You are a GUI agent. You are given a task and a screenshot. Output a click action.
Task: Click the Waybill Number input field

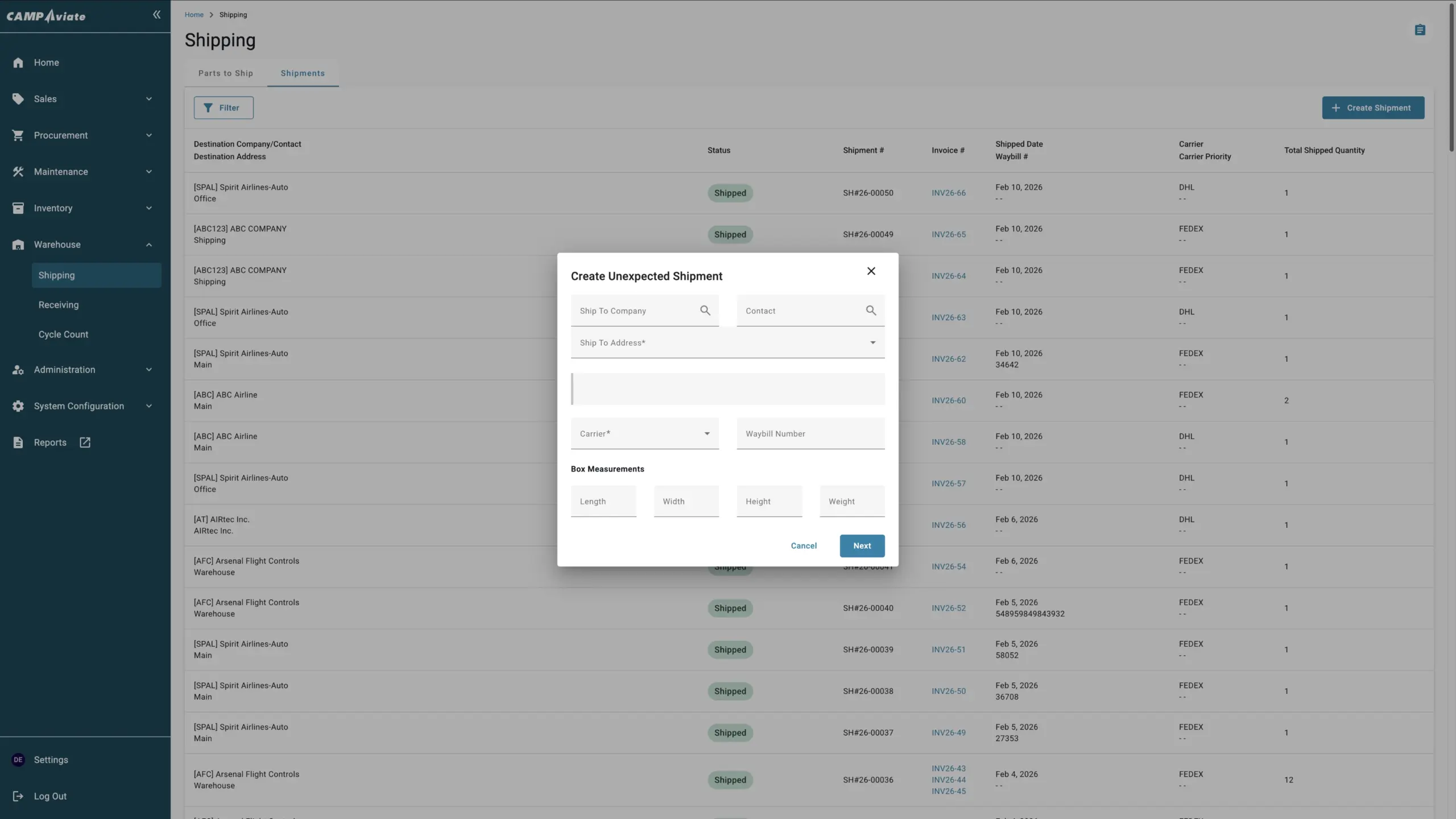810,434
